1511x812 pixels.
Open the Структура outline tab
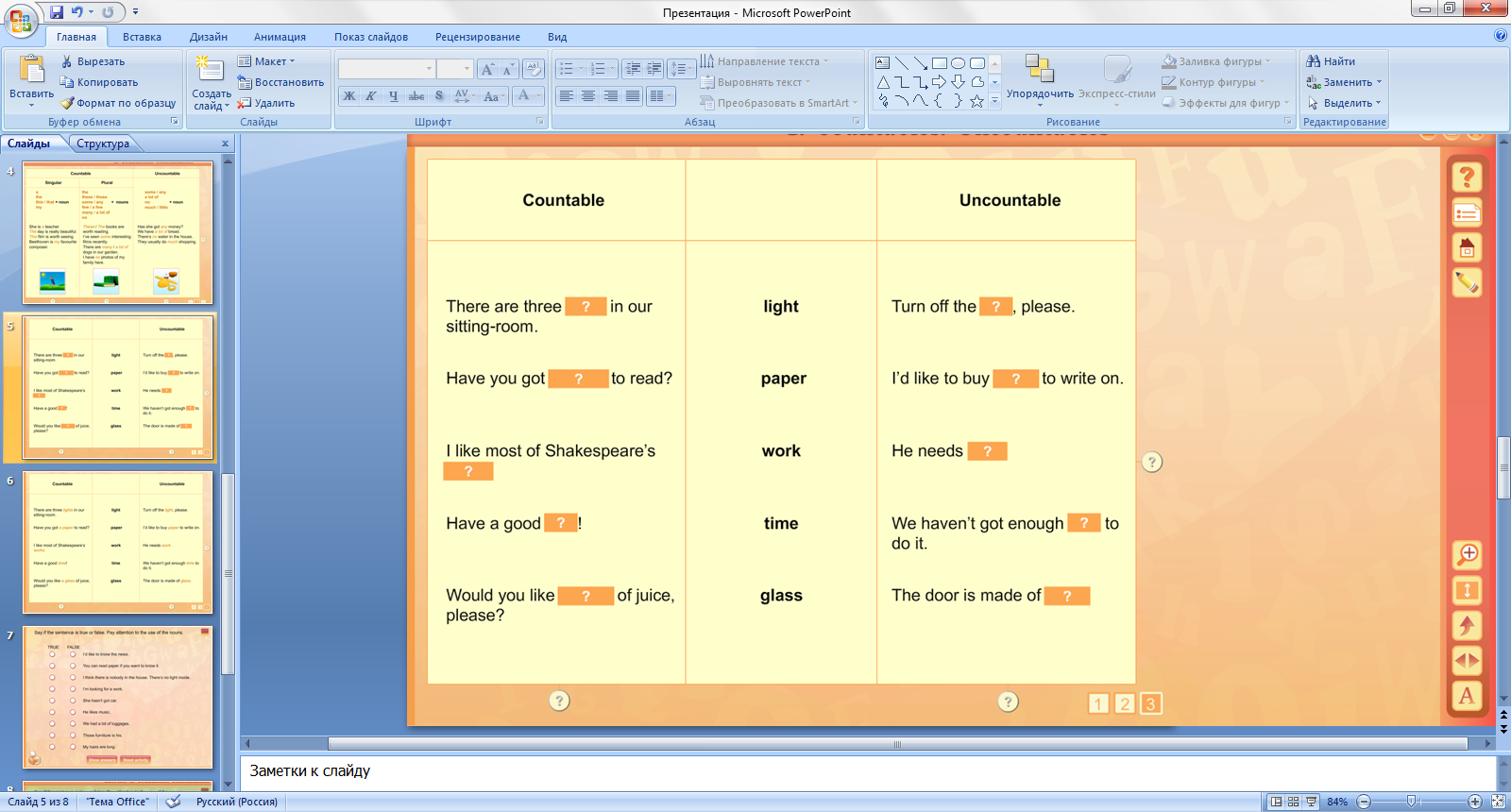tap(103, 144)
